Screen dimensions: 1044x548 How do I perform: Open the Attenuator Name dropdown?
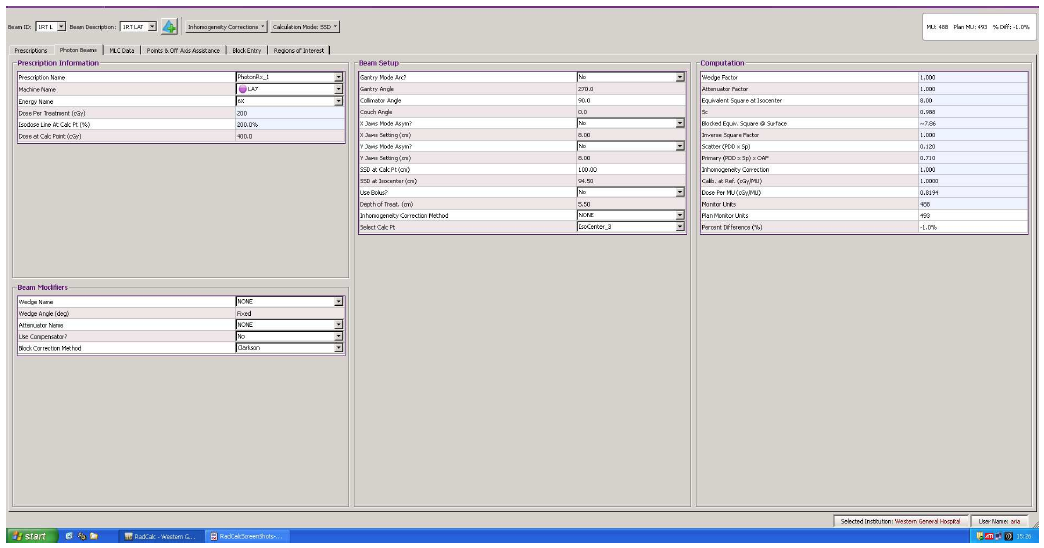(338, 325)
